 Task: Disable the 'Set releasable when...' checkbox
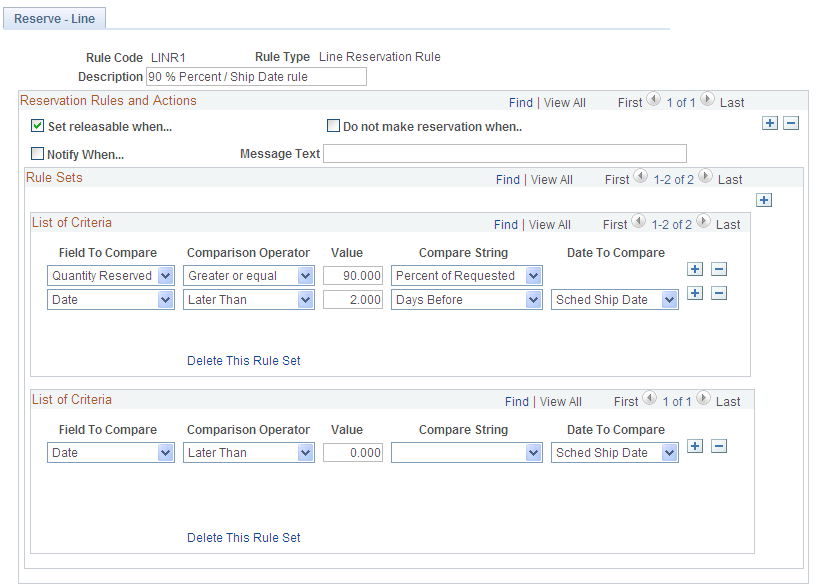pyautogui.click(x=36, y=126)
